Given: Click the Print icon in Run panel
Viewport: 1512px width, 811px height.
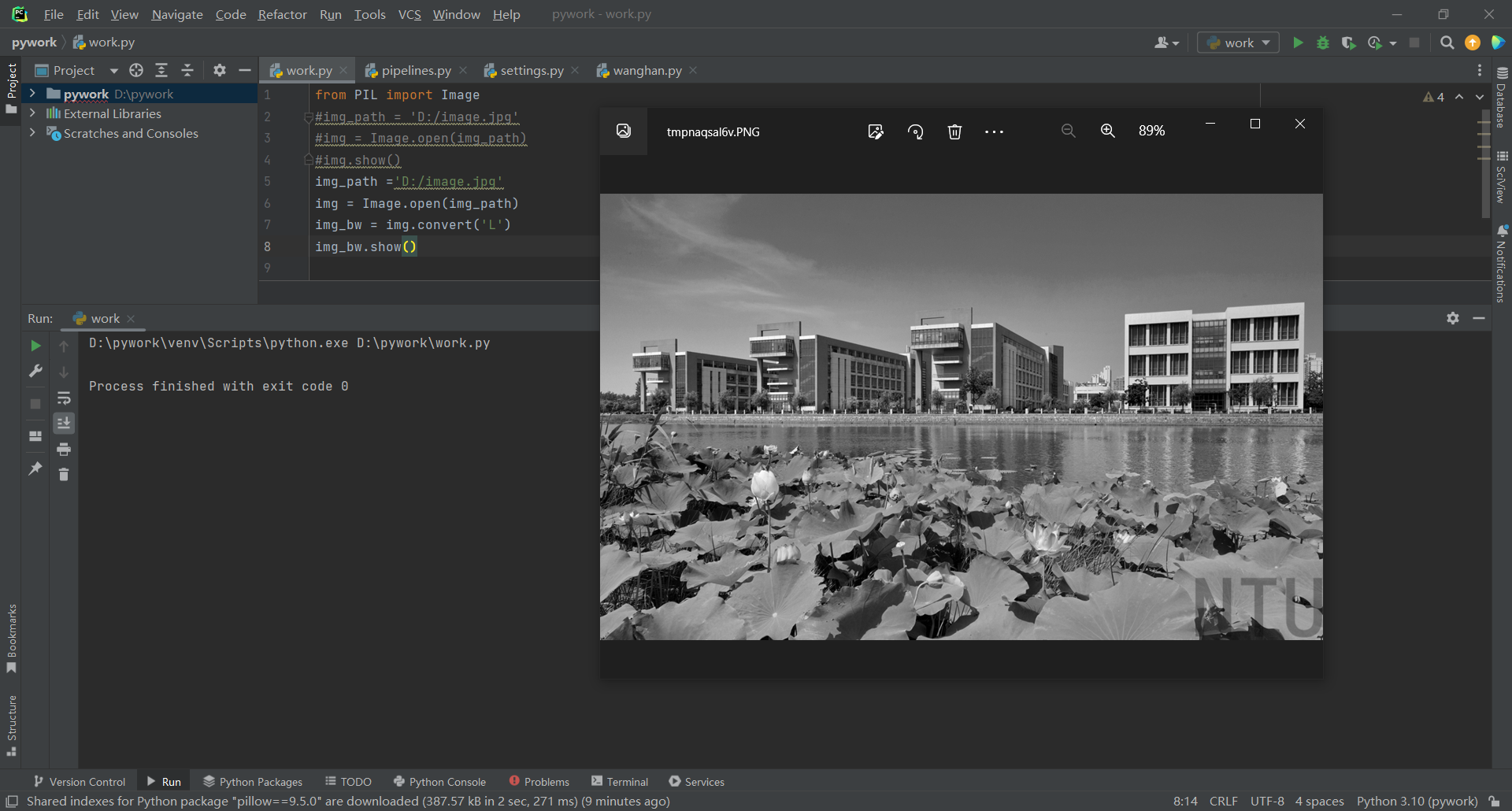Looking at the screenshot, I should 64,449.
